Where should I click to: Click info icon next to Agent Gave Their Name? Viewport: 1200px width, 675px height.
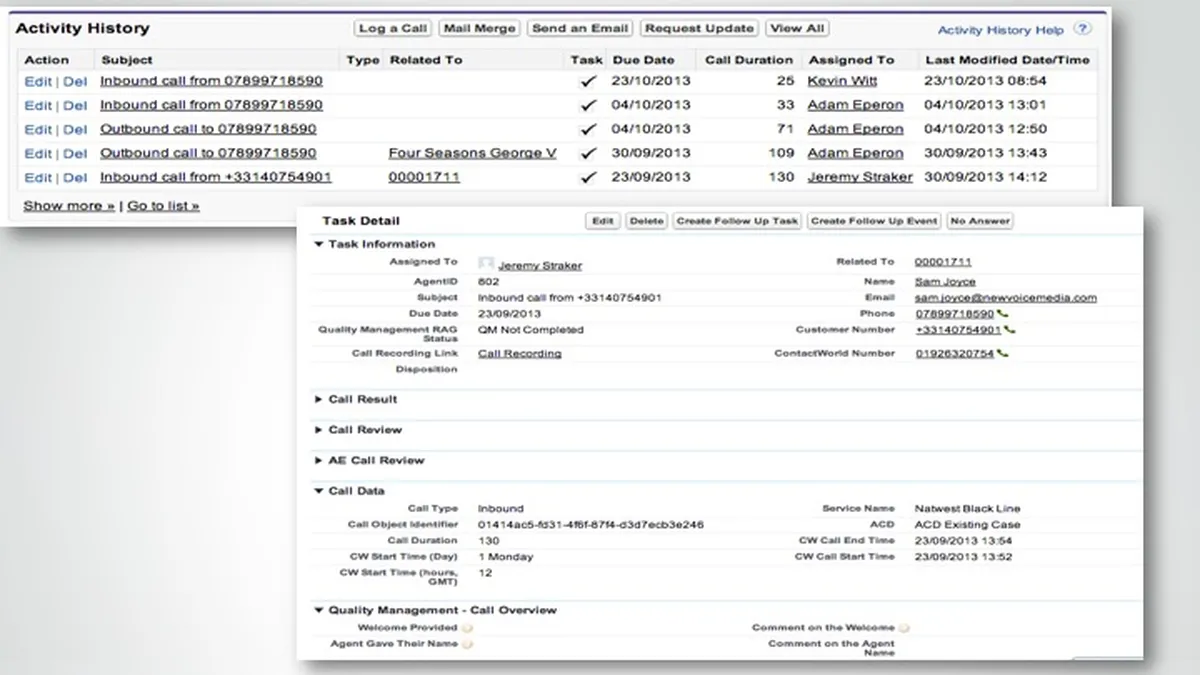pyautogui.click(x=467, y=644)
